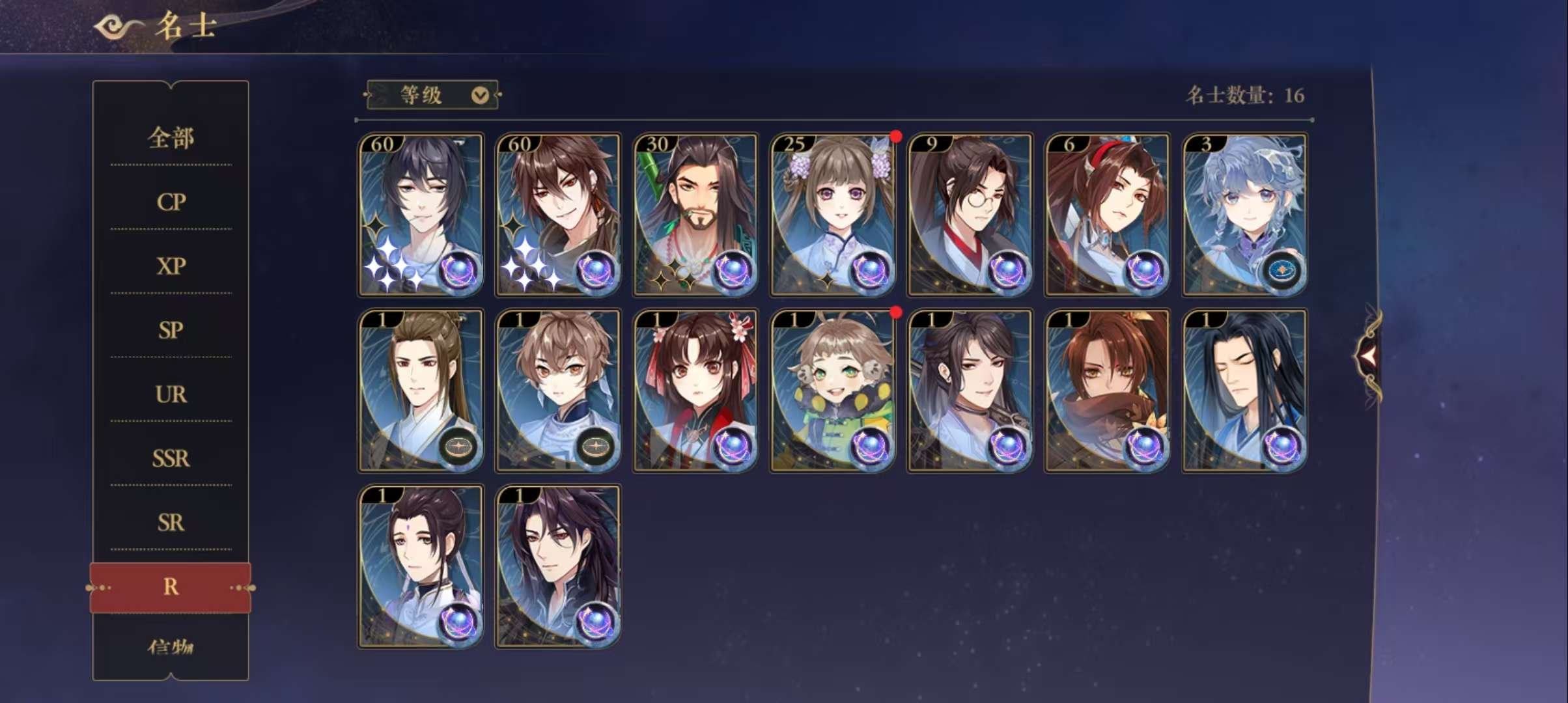Select the 全部 category tab
This screenshot has height=703, width=1568.
(171, 138)
